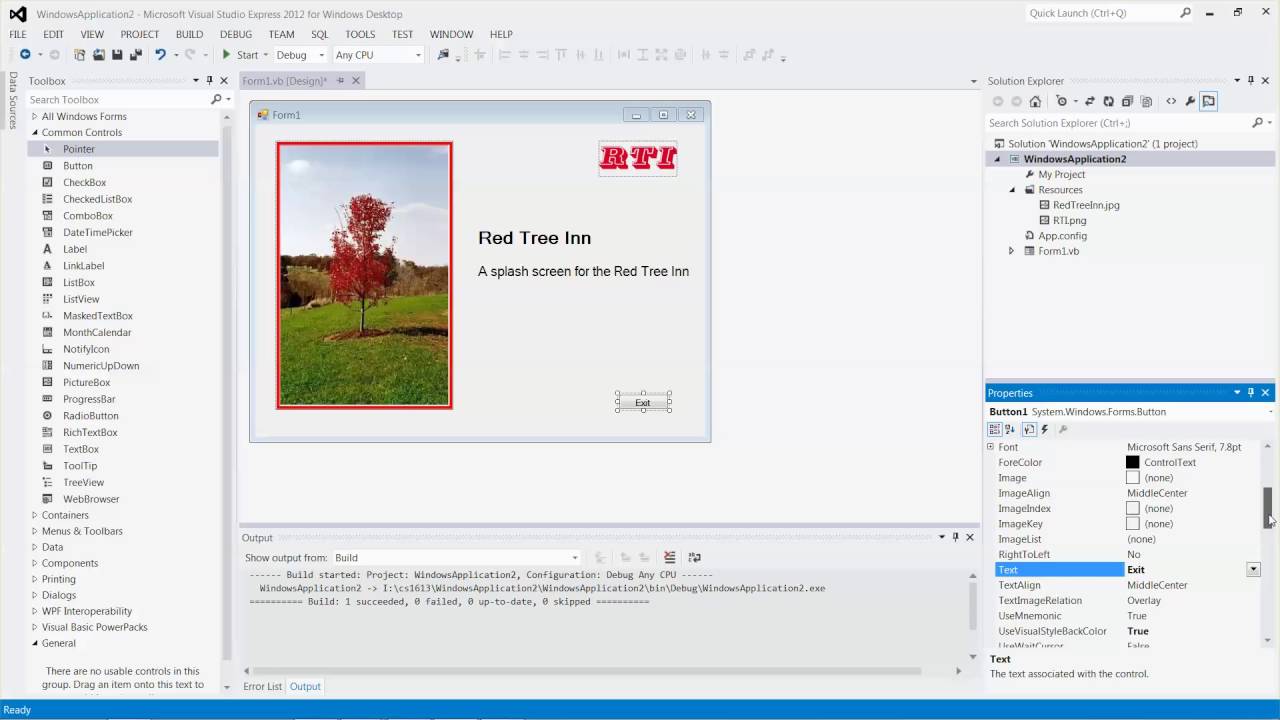1280x720 pixels.
Task: Click the Open File toolbar icon
Action: click(x=99, y=55)
